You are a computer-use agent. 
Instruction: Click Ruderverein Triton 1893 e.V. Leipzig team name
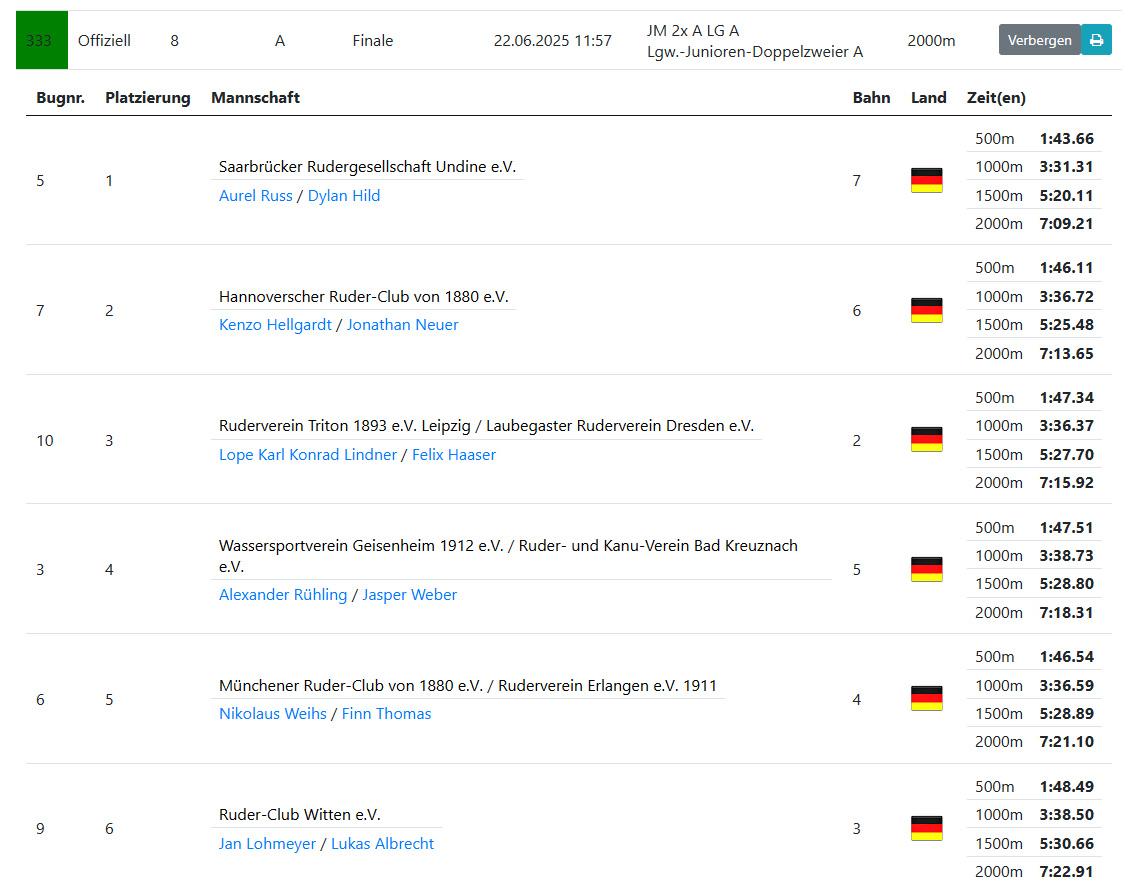[x=345, y=426]
